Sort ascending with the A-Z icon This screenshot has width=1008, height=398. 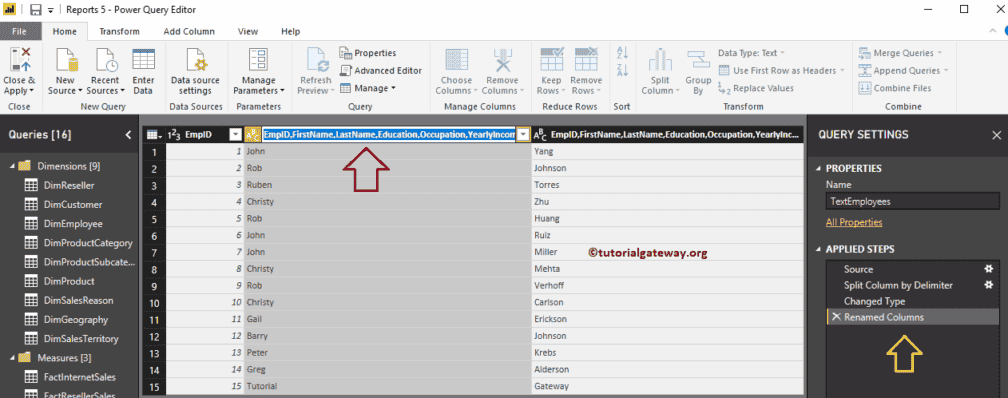(622, 53)
